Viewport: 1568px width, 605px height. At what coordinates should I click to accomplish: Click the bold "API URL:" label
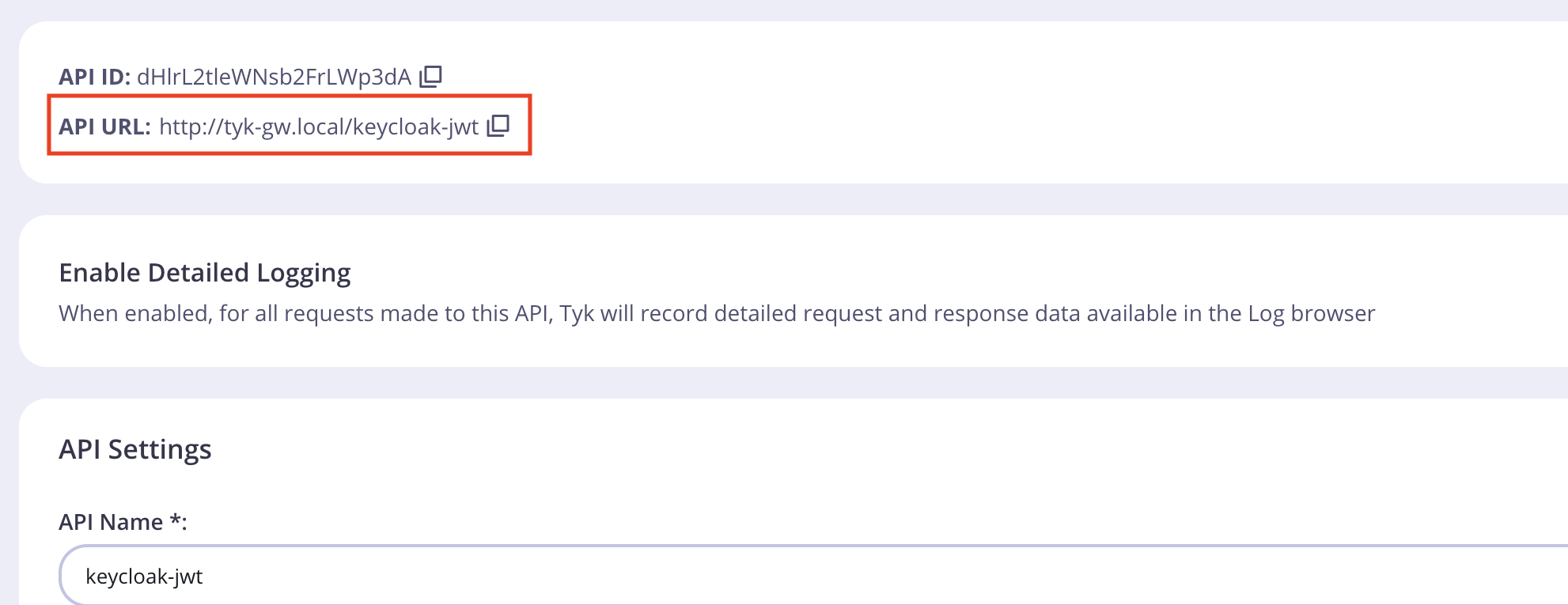pos(104,127)
